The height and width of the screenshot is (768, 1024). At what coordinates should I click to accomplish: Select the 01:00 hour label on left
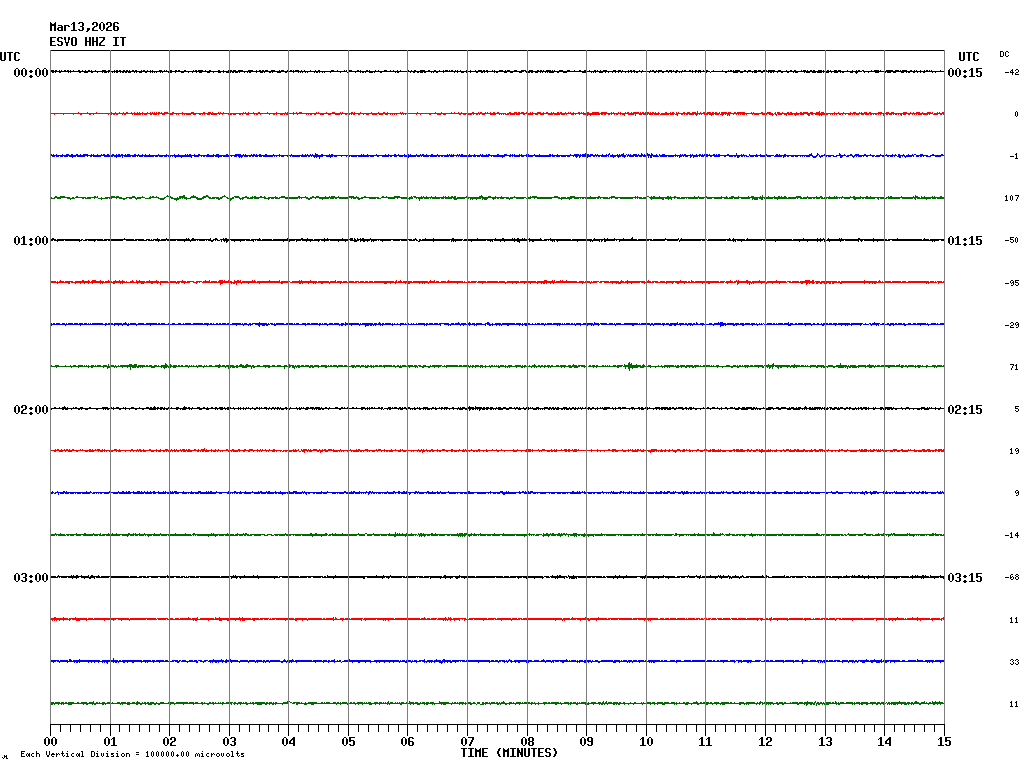point(31,241)
